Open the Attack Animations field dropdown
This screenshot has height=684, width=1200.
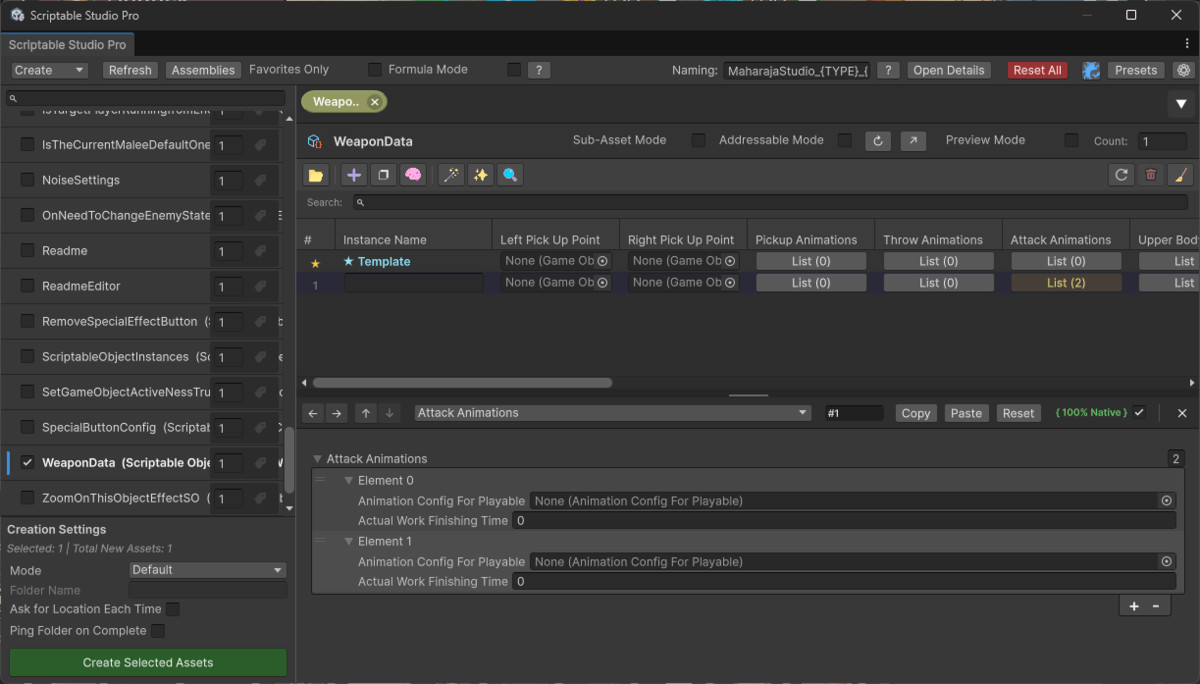[613, 413]
